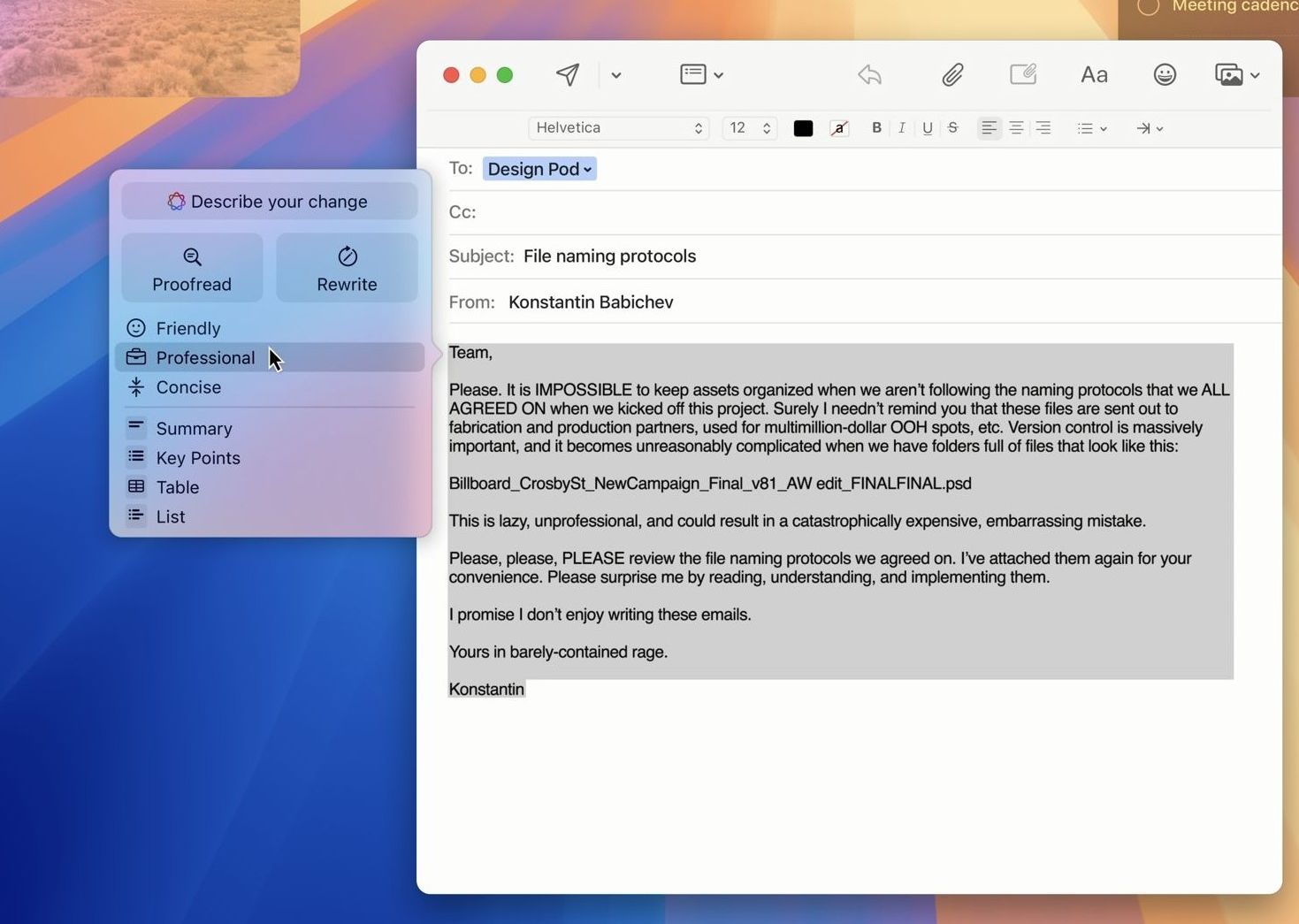The image size is (1299, 924).
Task: Expand the Design Pod recipient chevron
Action: click(x=587, y=169)
